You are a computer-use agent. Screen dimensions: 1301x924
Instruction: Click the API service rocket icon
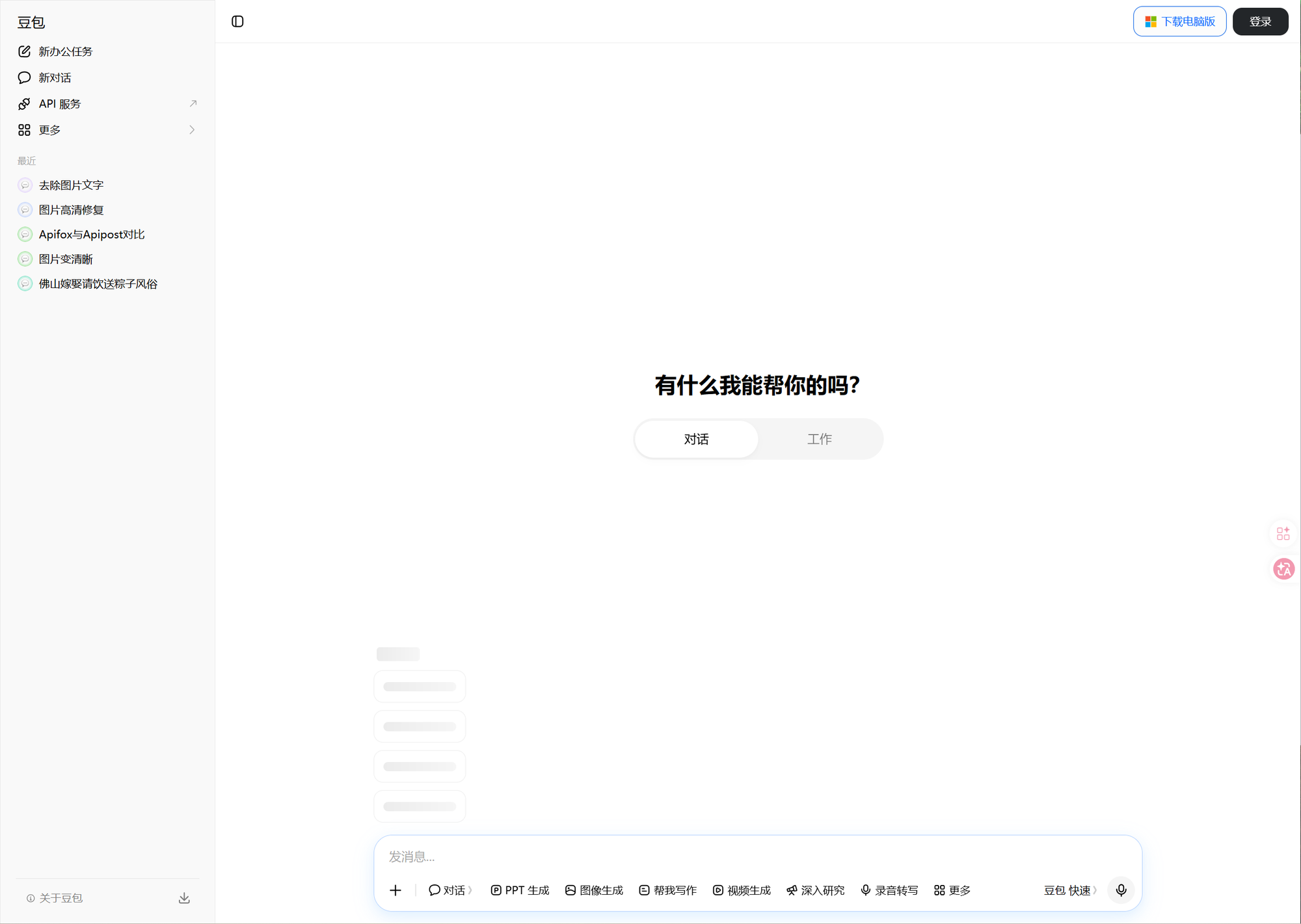tap(24, 104)
